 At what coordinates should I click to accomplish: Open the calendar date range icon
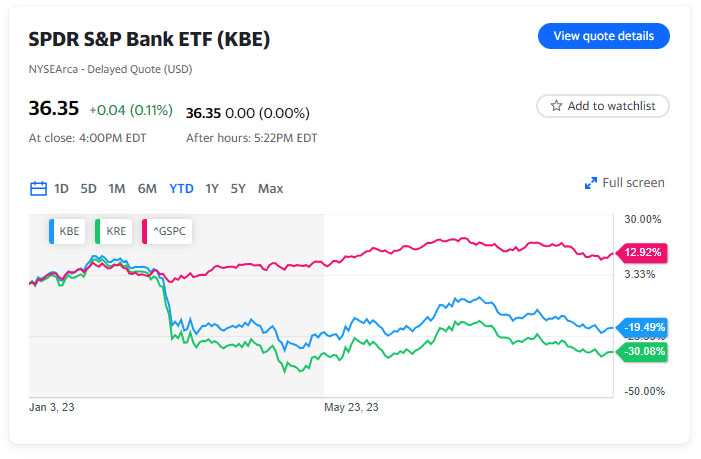[x=39, y=188]
